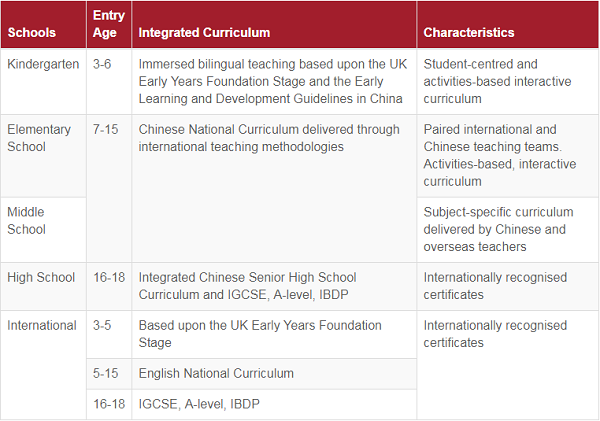The width and height of the screenshot is (600, 421).
Task: Click the English National Curriculum cell
Action: tap(216, 373)
